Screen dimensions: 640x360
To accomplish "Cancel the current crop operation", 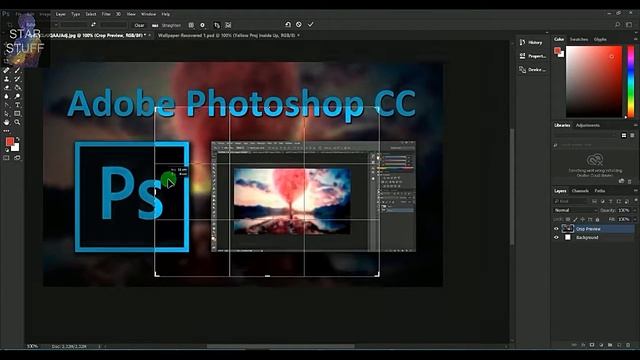I will (x=299, y=24).
